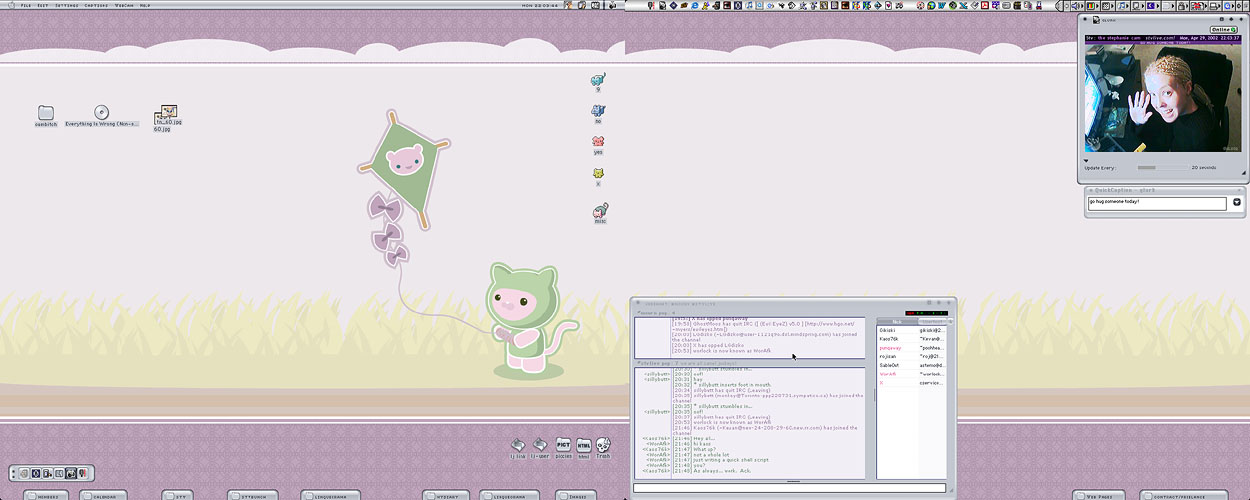Open the HTML file icon near Trash
The height and width of the screenshot is (500, 1250).
point(584,445)
